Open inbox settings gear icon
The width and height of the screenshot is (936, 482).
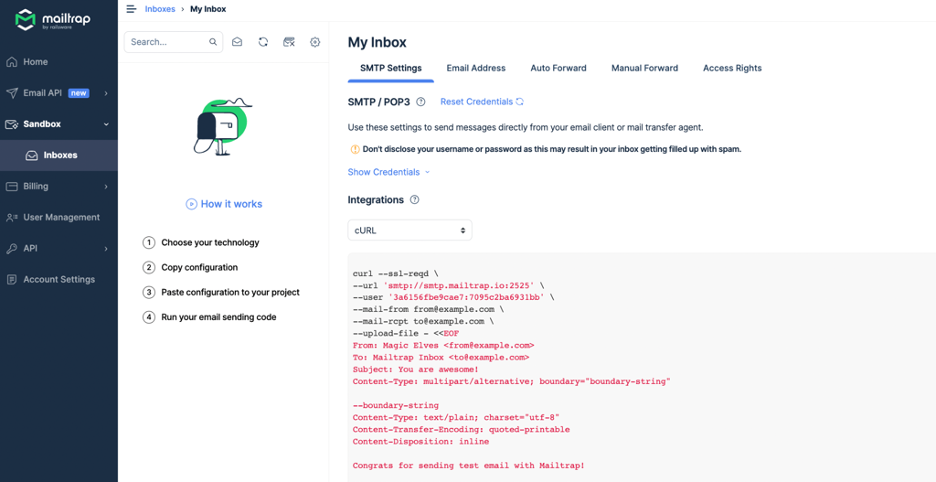tap(315, 42)
